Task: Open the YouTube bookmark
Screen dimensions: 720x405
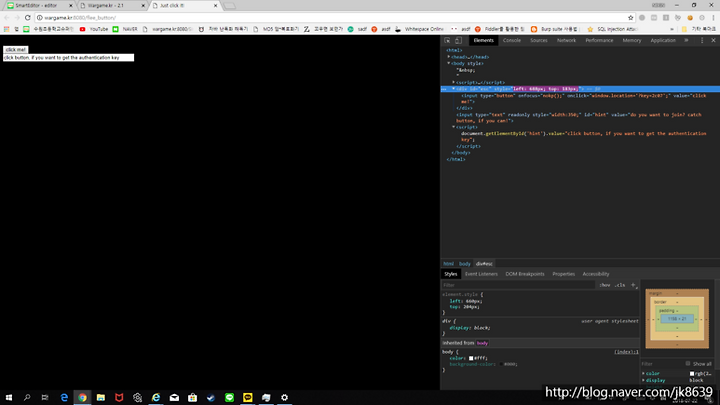Action: (x=94, y=29)
